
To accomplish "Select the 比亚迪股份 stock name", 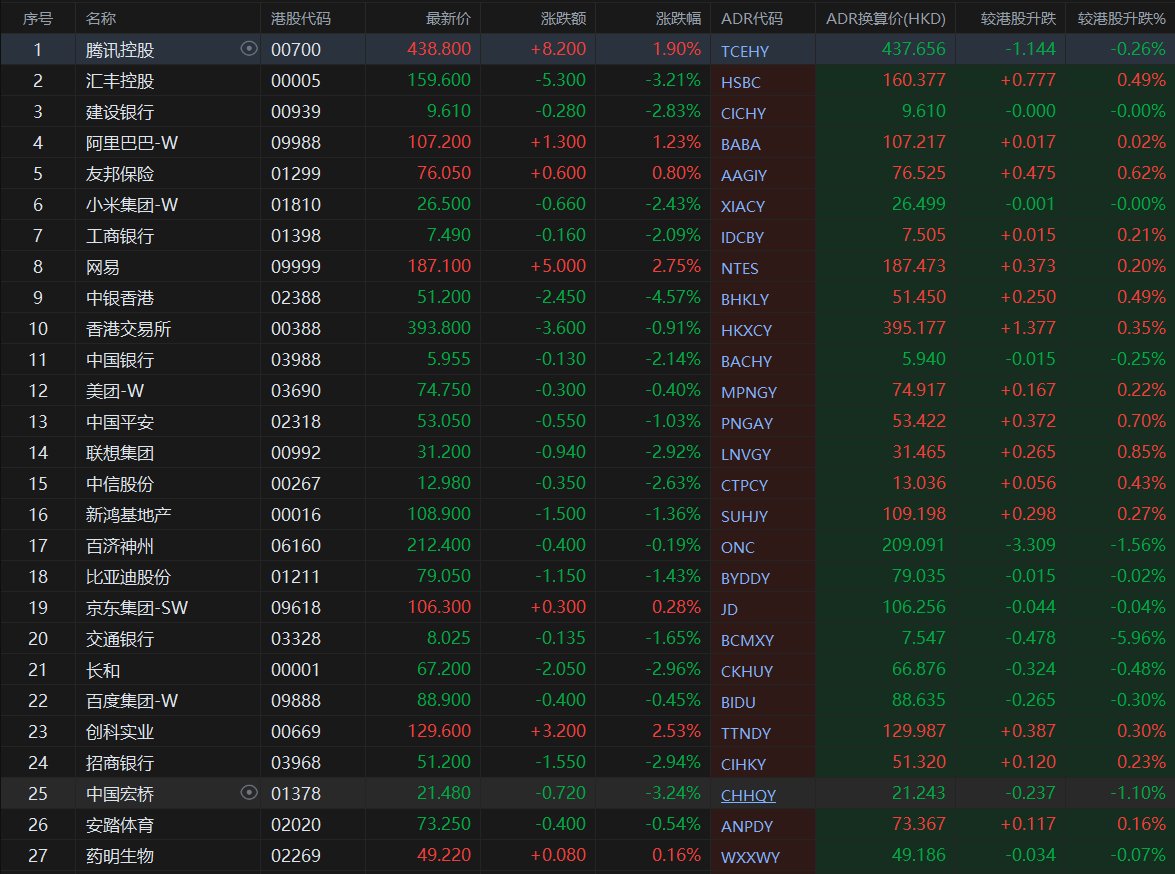I will tap(128, 577).
